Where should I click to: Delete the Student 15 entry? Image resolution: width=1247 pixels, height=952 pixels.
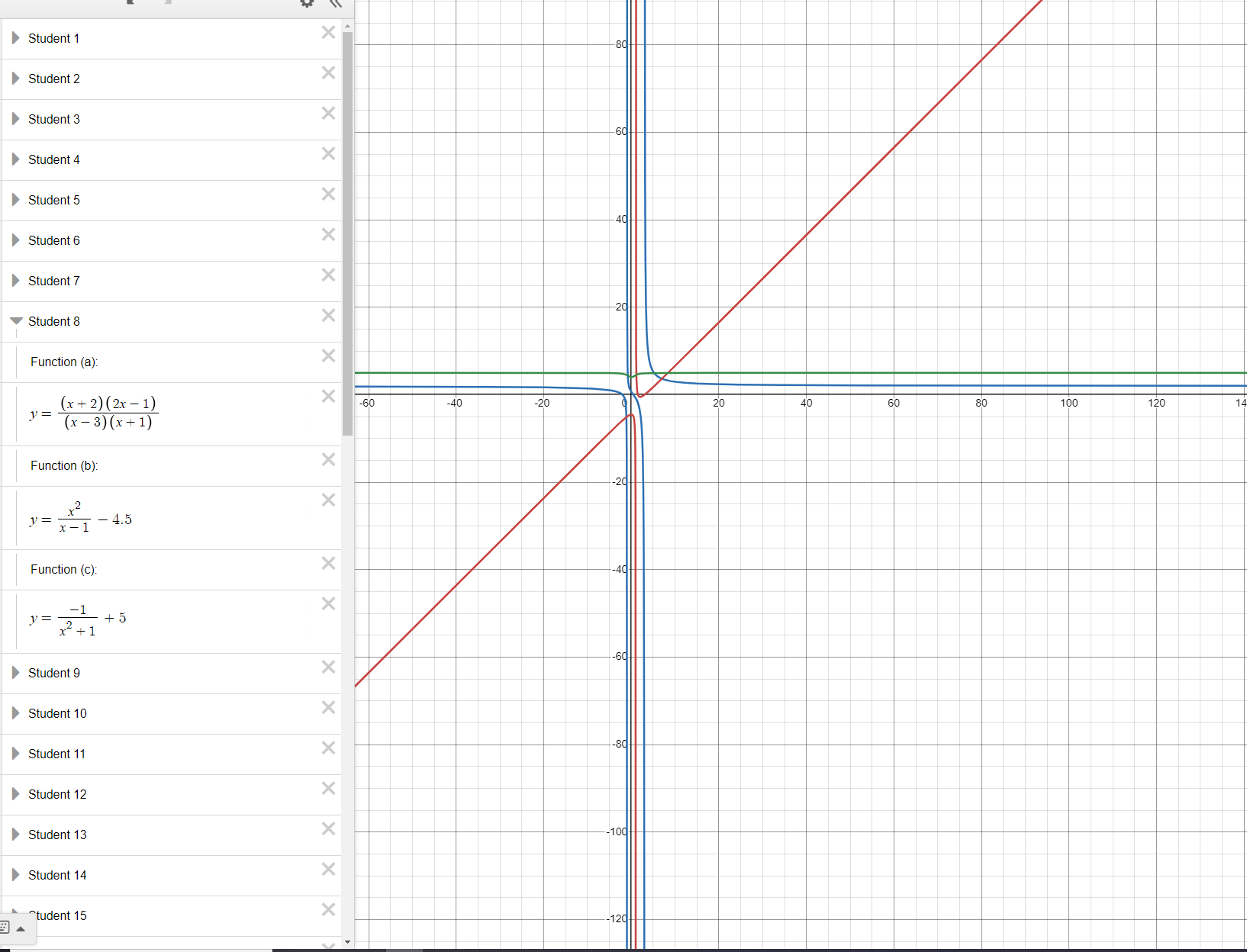[328, 909]
